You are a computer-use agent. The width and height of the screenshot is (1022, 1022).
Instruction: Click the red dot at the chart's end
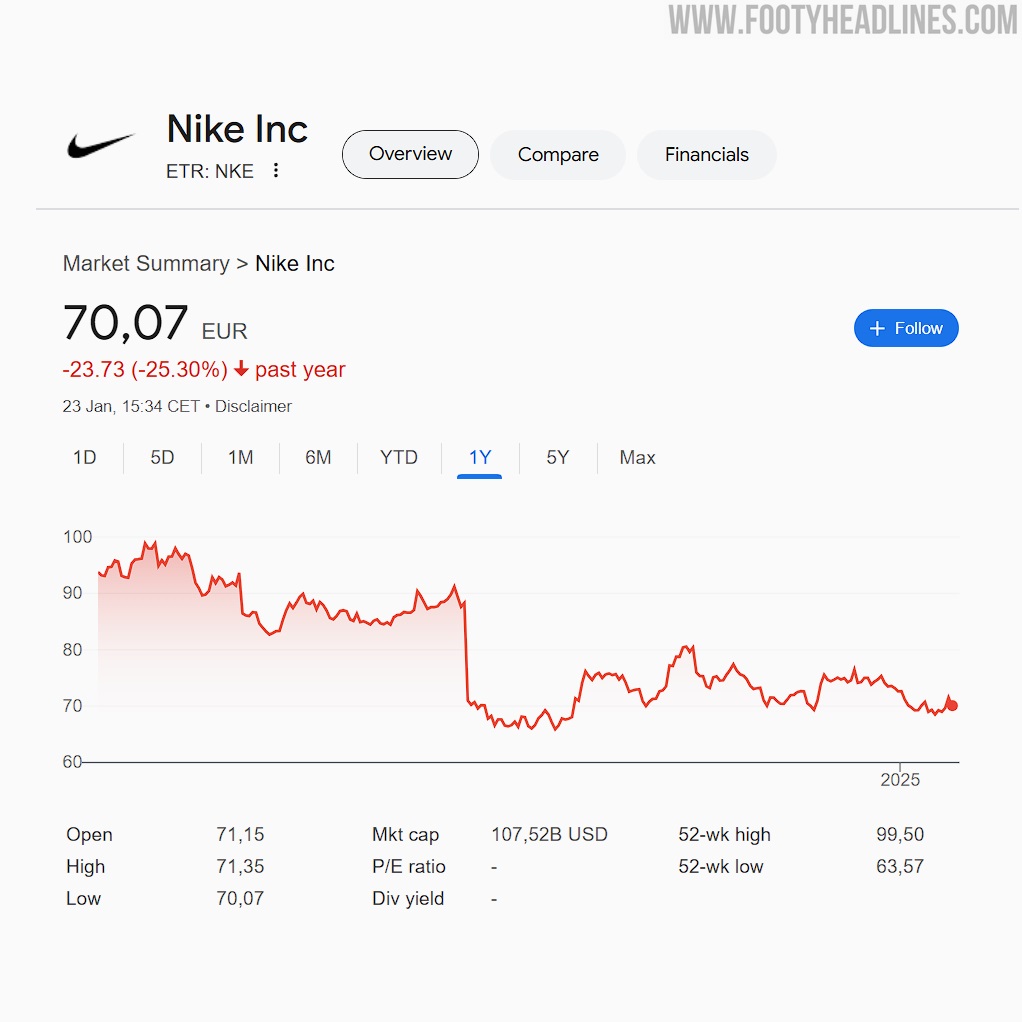(x=952, y=705)
